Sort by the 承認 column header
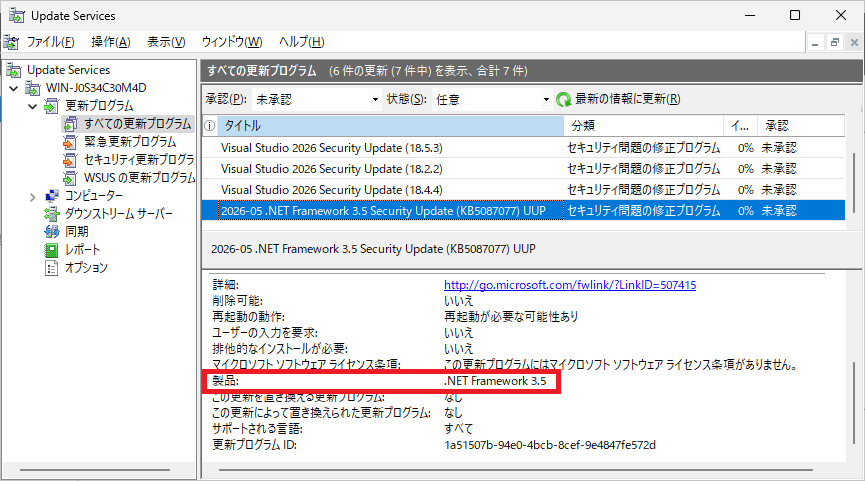 pos(800,126)
